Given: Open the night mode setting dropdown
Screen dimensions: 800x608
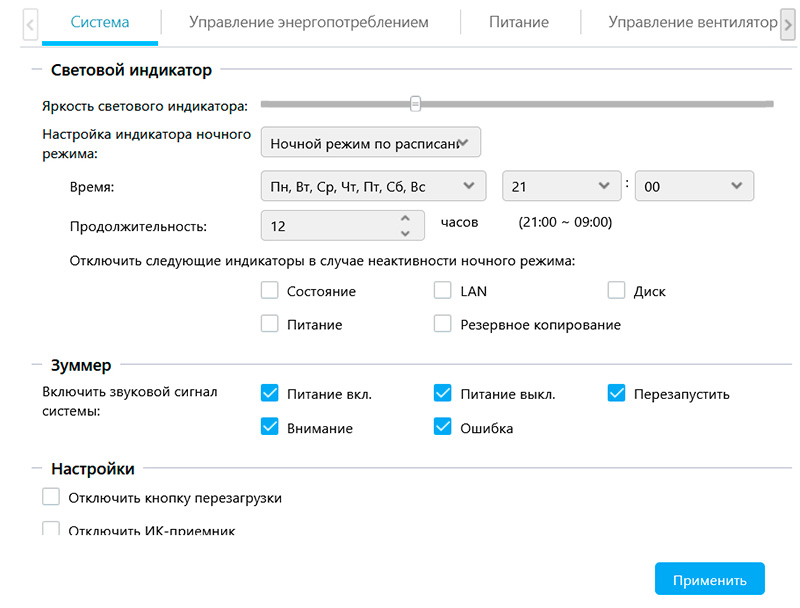Looking at the screenshot, I should click(371, 143).
